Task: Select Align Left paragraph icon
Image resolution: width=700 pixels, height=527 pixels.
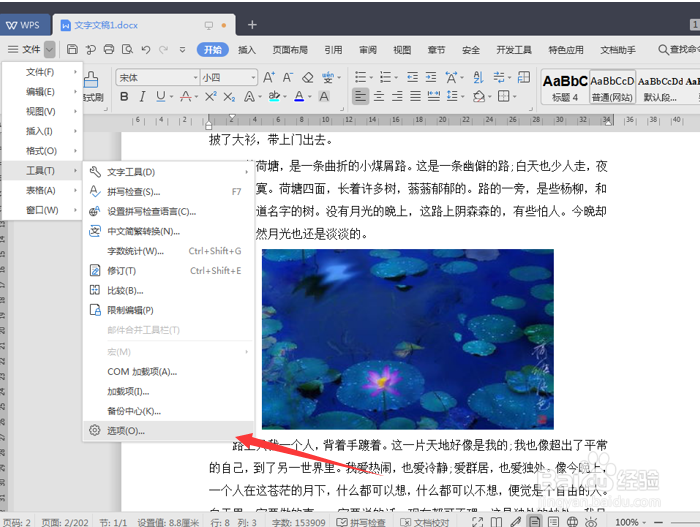Action: pos(360,96)
